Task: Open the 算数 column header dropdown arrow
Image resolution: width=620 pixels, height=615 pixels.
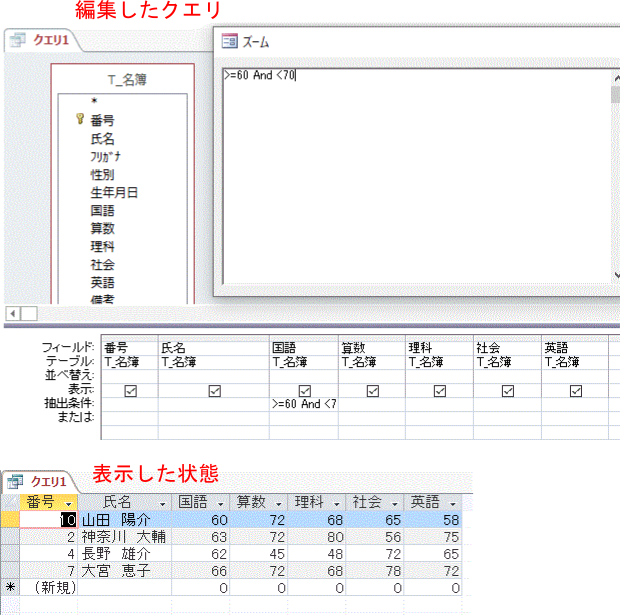Action: click(279, 504)
